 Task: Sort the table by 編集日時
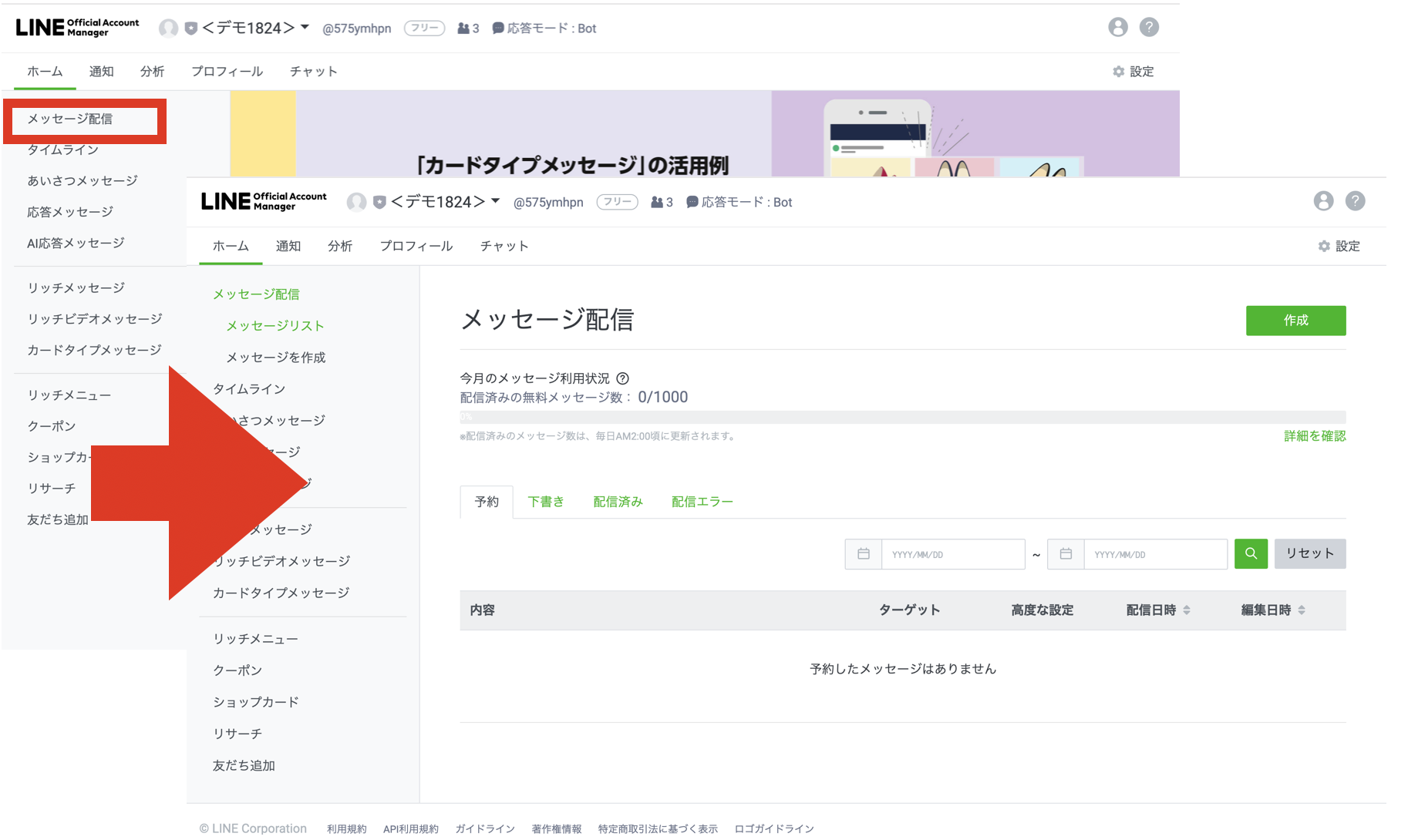(x=1273, y=610)
